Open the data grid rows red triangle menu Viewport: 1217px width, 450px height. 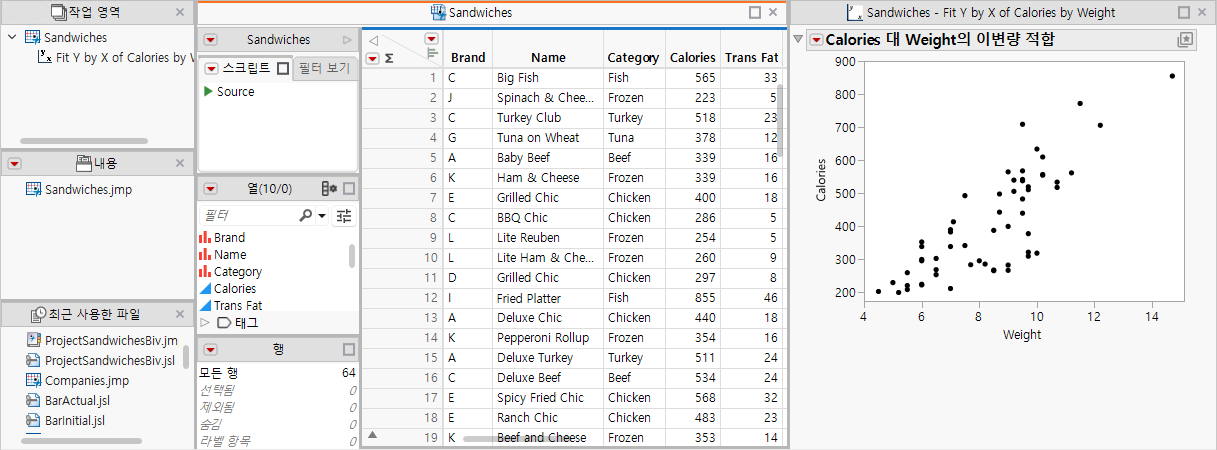tap(372, 58)
